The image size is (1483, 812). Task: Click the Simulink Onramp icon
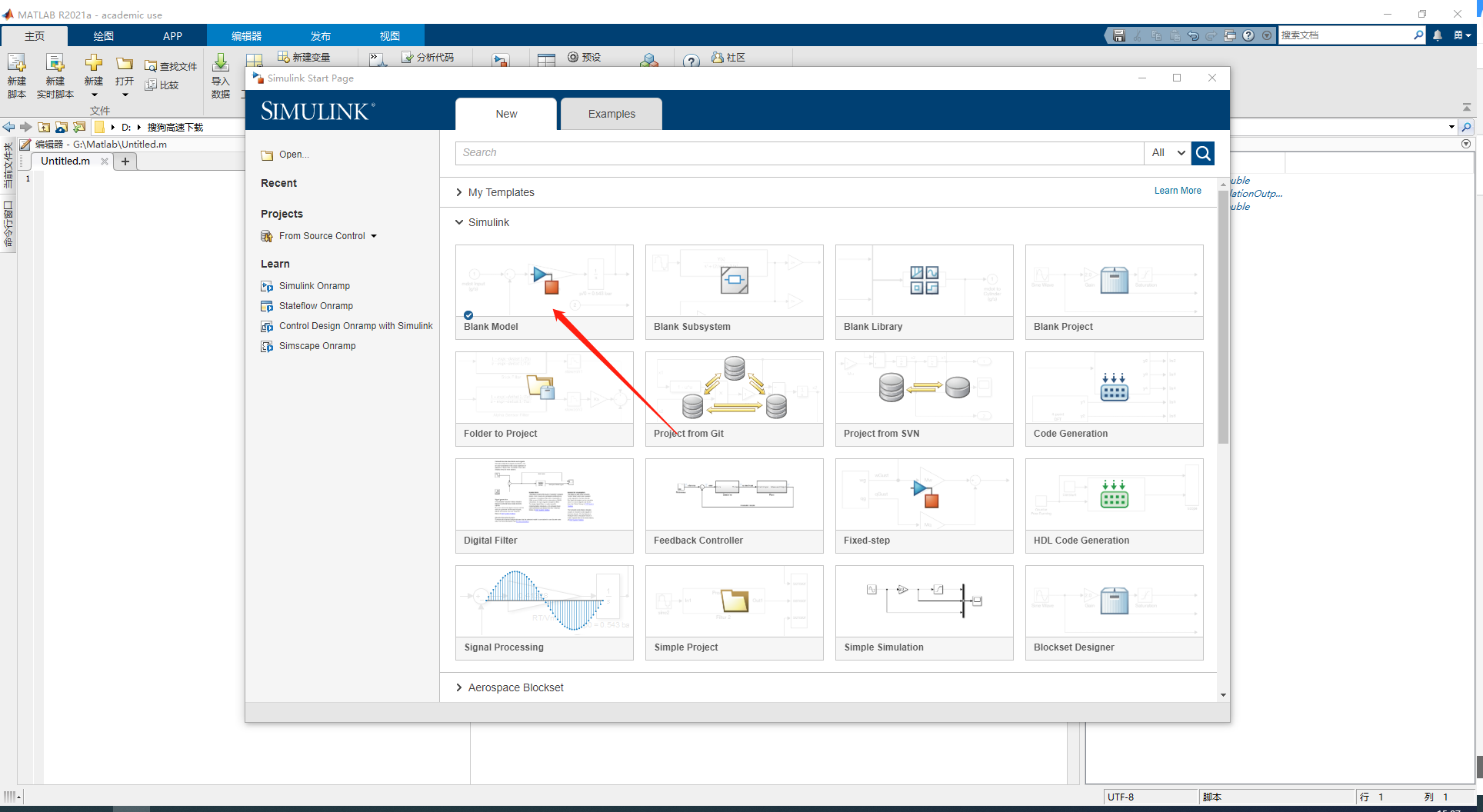click(x=267, y=286)
